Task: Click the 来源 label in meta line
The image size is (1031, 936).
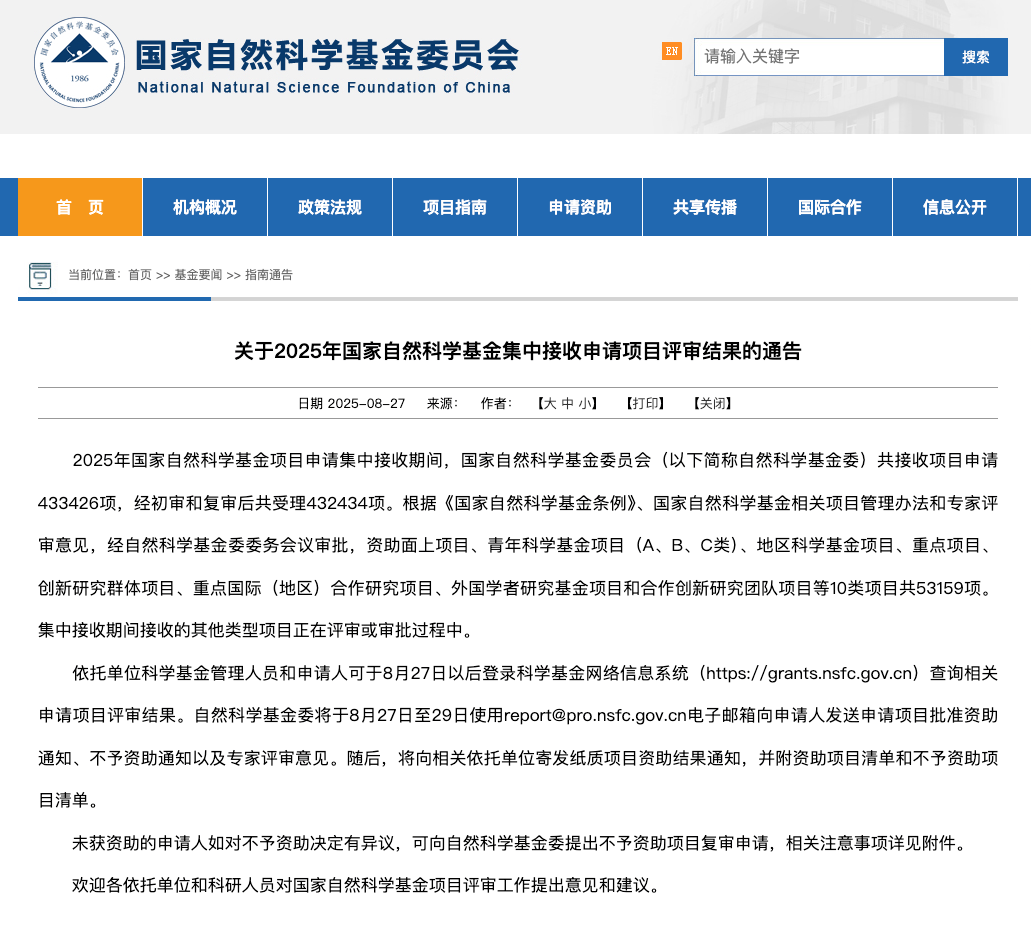Action: pos(442,404)
